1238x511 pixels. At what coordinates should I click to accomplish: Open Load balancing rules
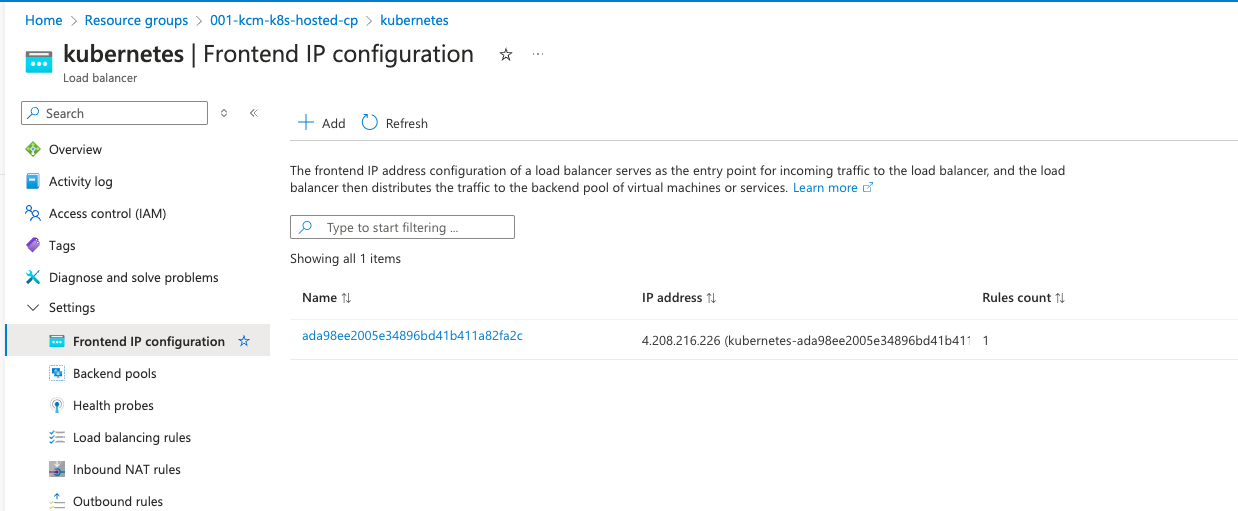tap(131, 437)
